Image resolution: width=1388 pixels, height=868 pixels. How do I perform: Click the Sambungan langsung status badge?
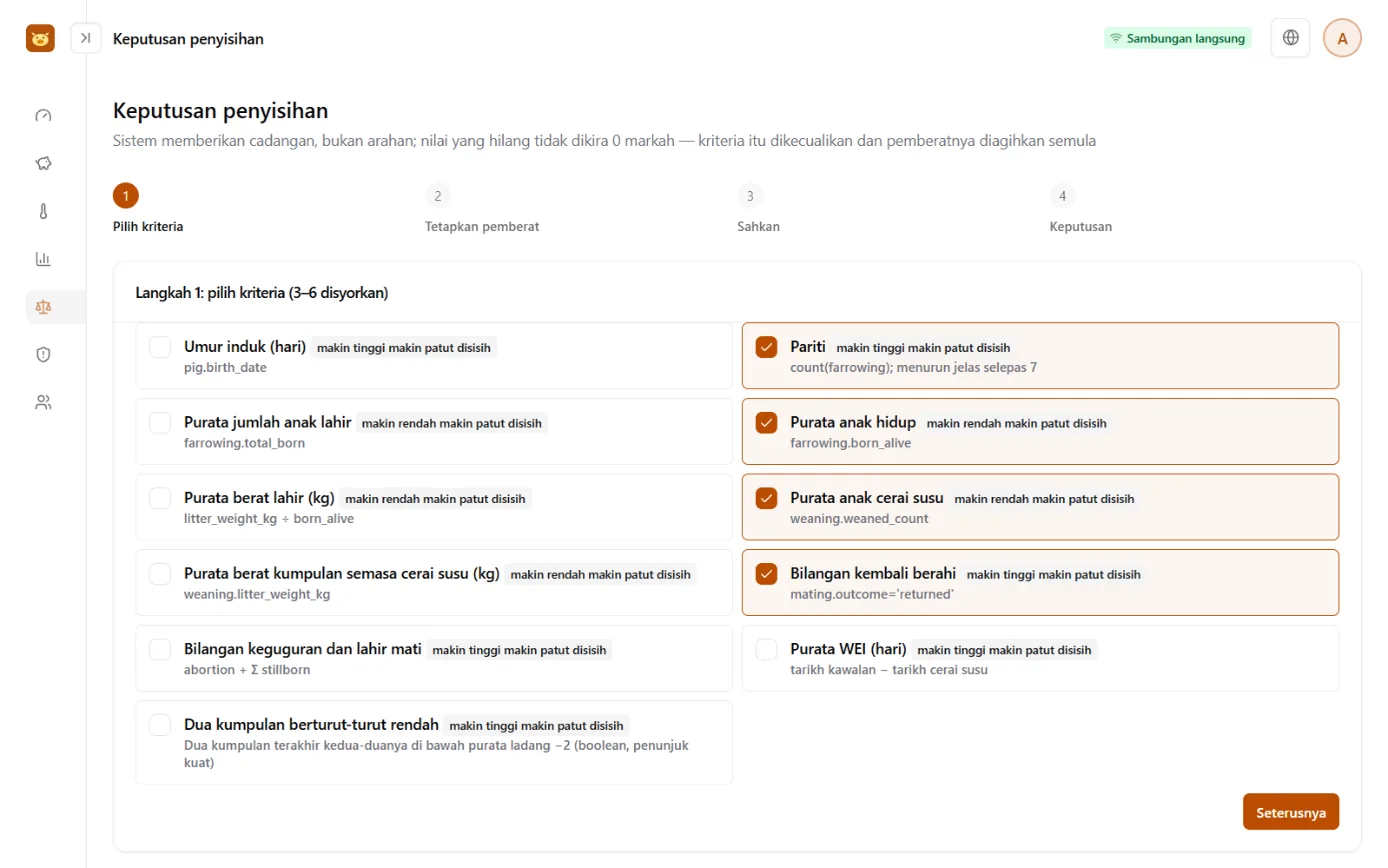coord(1177,38)
